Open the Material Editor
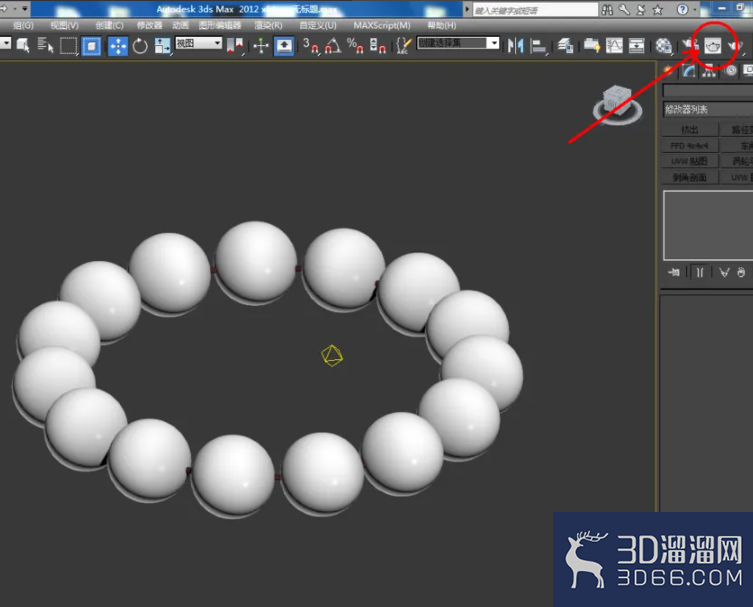 click(x=663, y=46)
